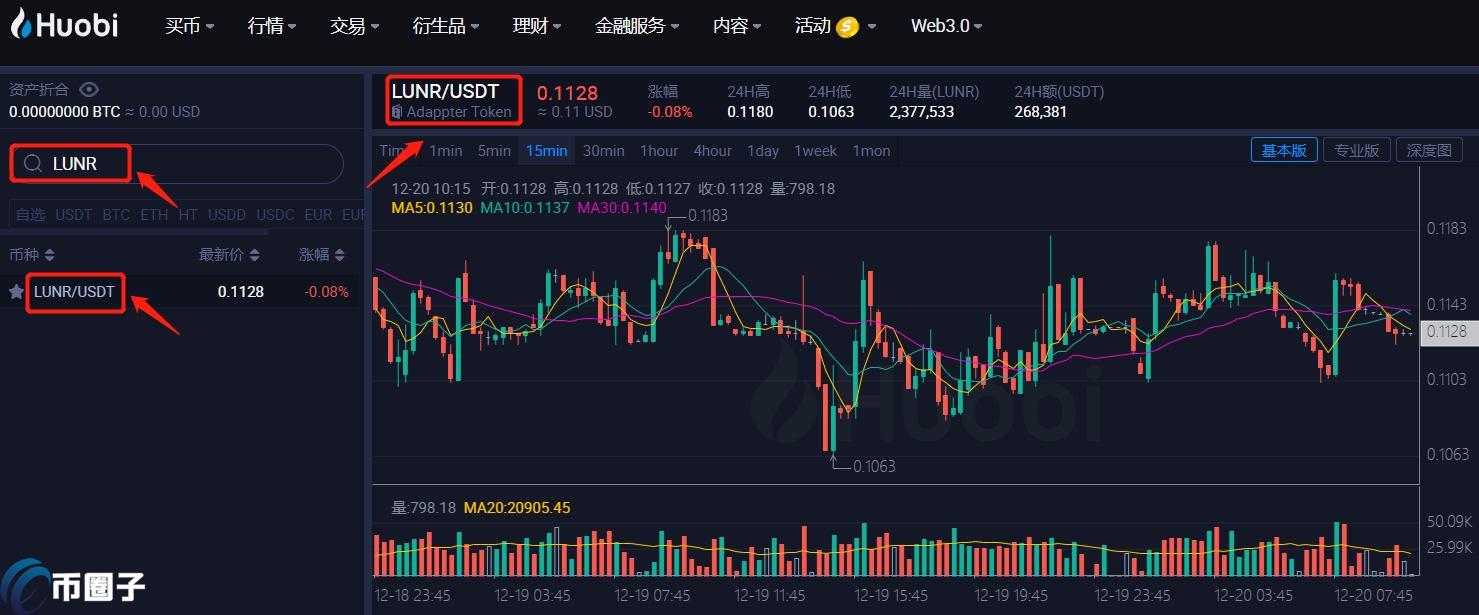
Task: Click the 24H高 value 0.1180
Action: 750,112
